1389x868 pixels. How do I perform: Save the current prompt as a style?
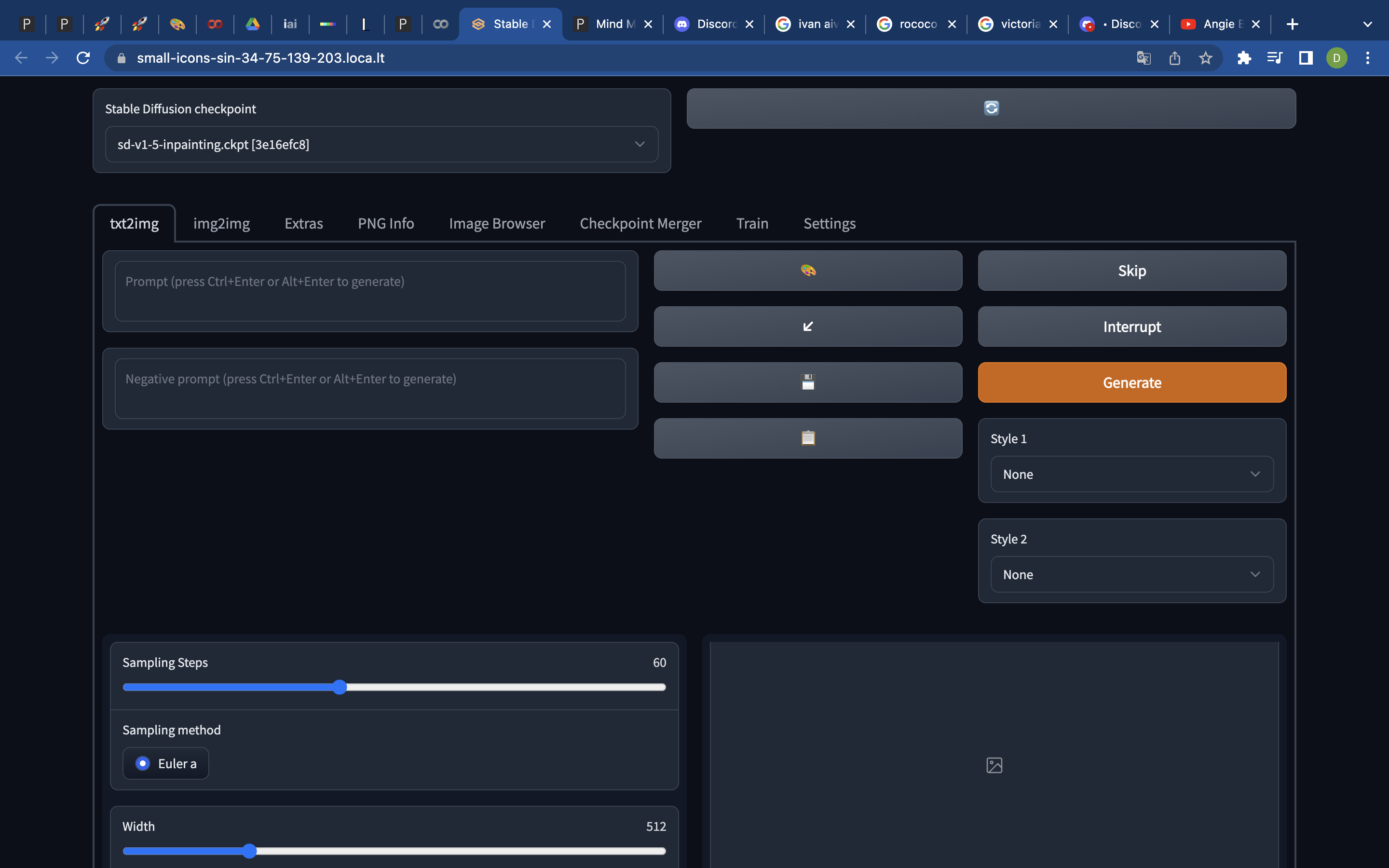click(x=807, y=382)
